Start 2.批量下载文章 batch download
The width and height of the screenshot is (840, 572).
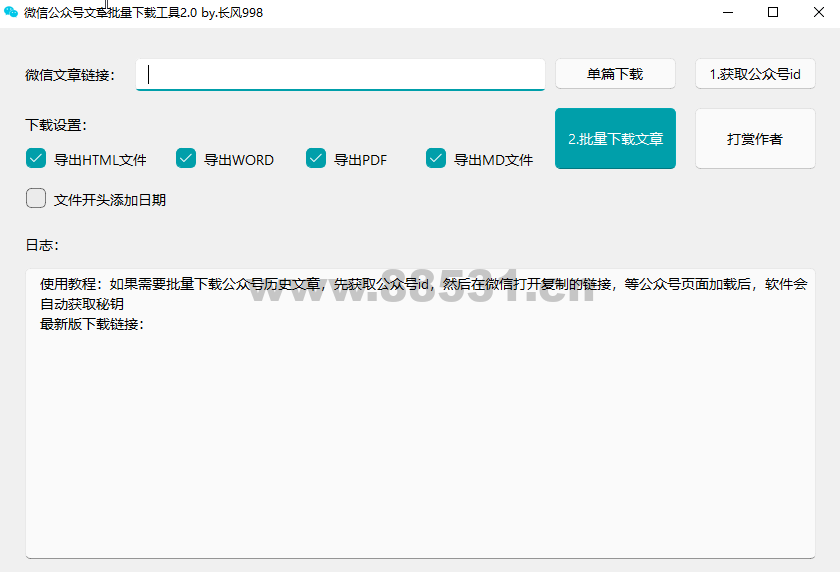615,139
